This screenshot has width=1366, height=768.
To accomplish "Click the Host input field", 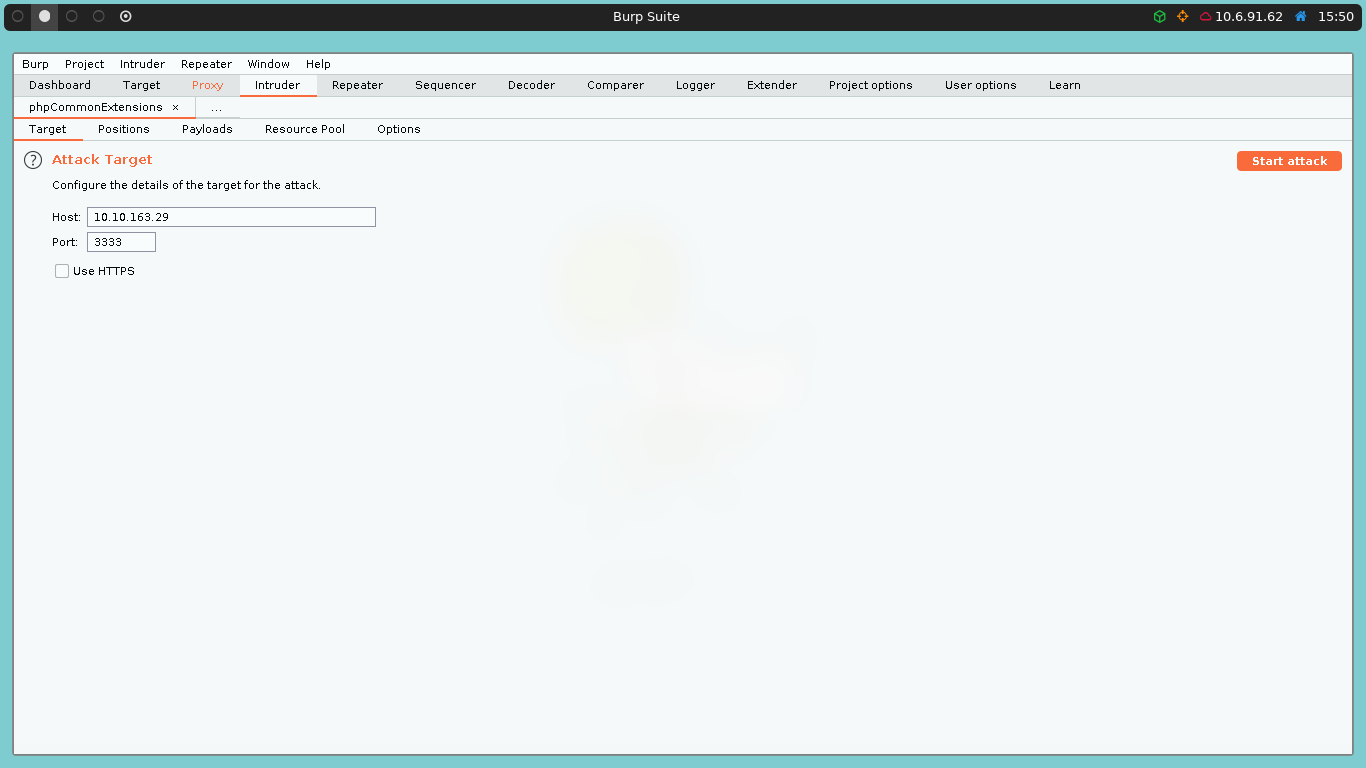I will click(231, 217).
